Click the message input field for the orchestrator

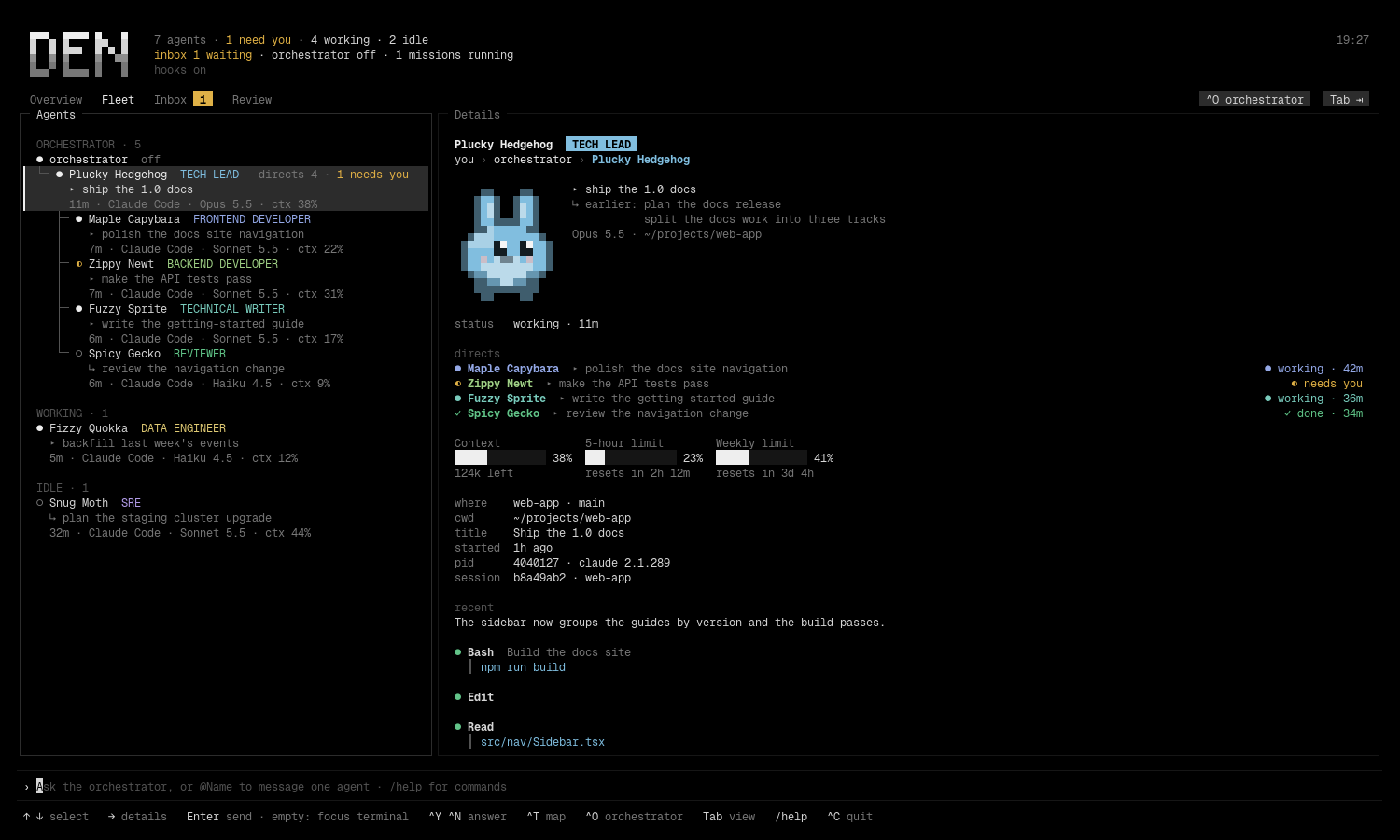click(700, 787)
